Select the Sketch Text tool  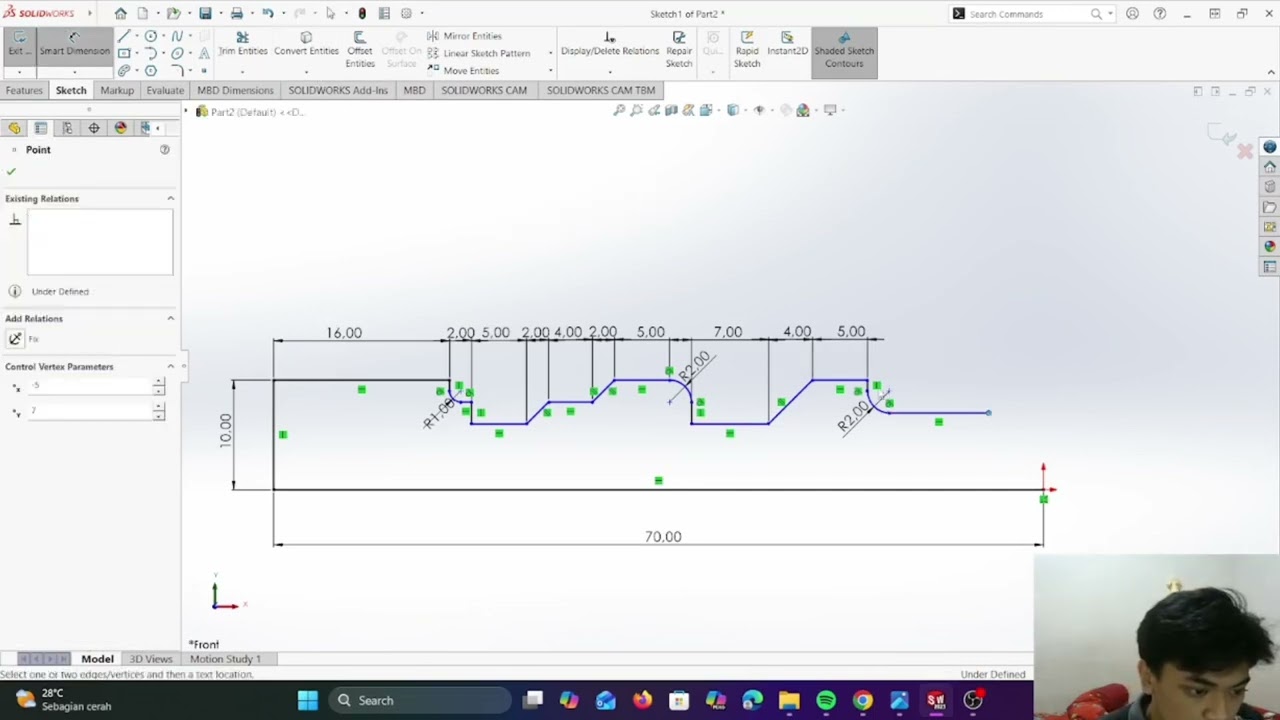(204, 53)
